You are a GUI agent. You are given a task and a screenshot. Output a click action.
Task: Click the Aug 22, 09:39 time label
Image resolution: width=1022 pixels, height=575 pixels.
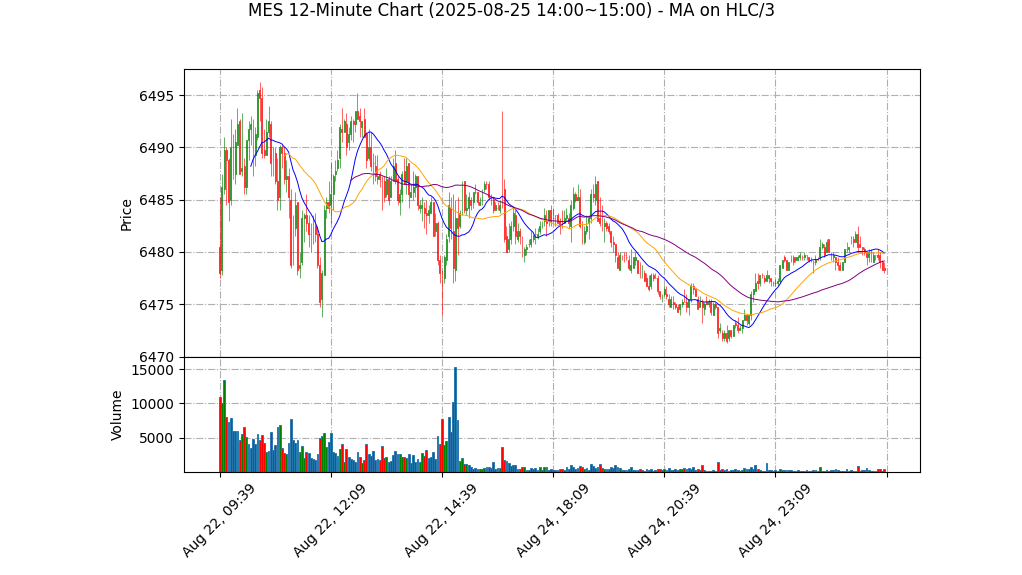[218, 521]
